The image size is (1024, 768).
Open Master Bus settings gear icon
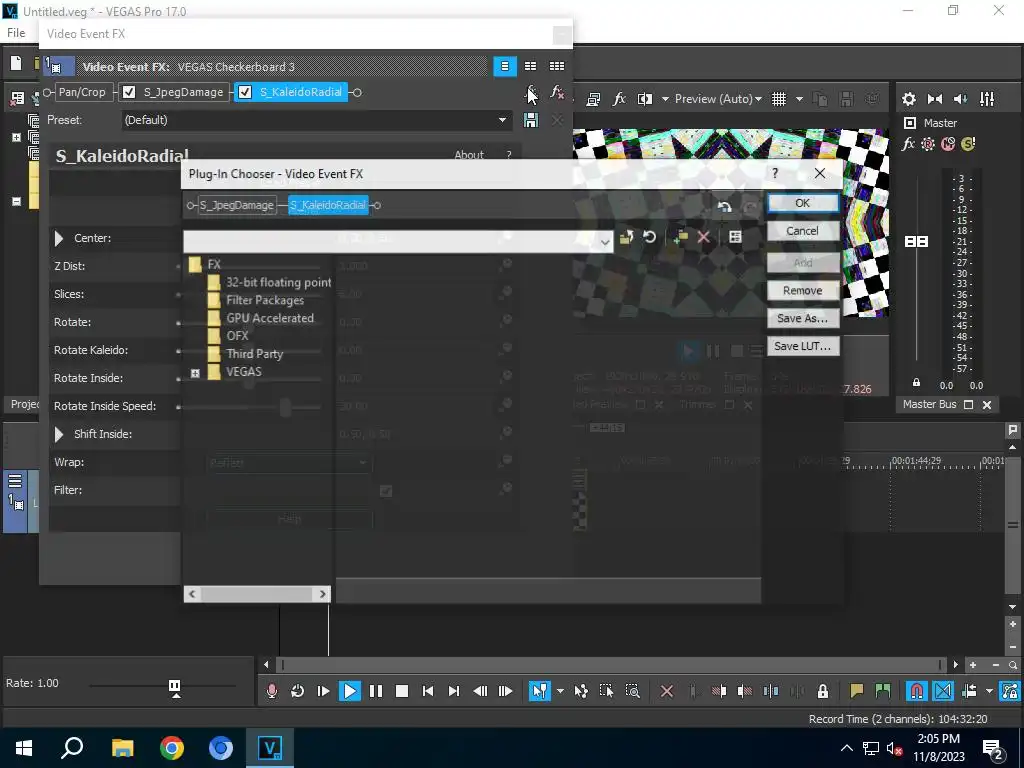point(908,99)
